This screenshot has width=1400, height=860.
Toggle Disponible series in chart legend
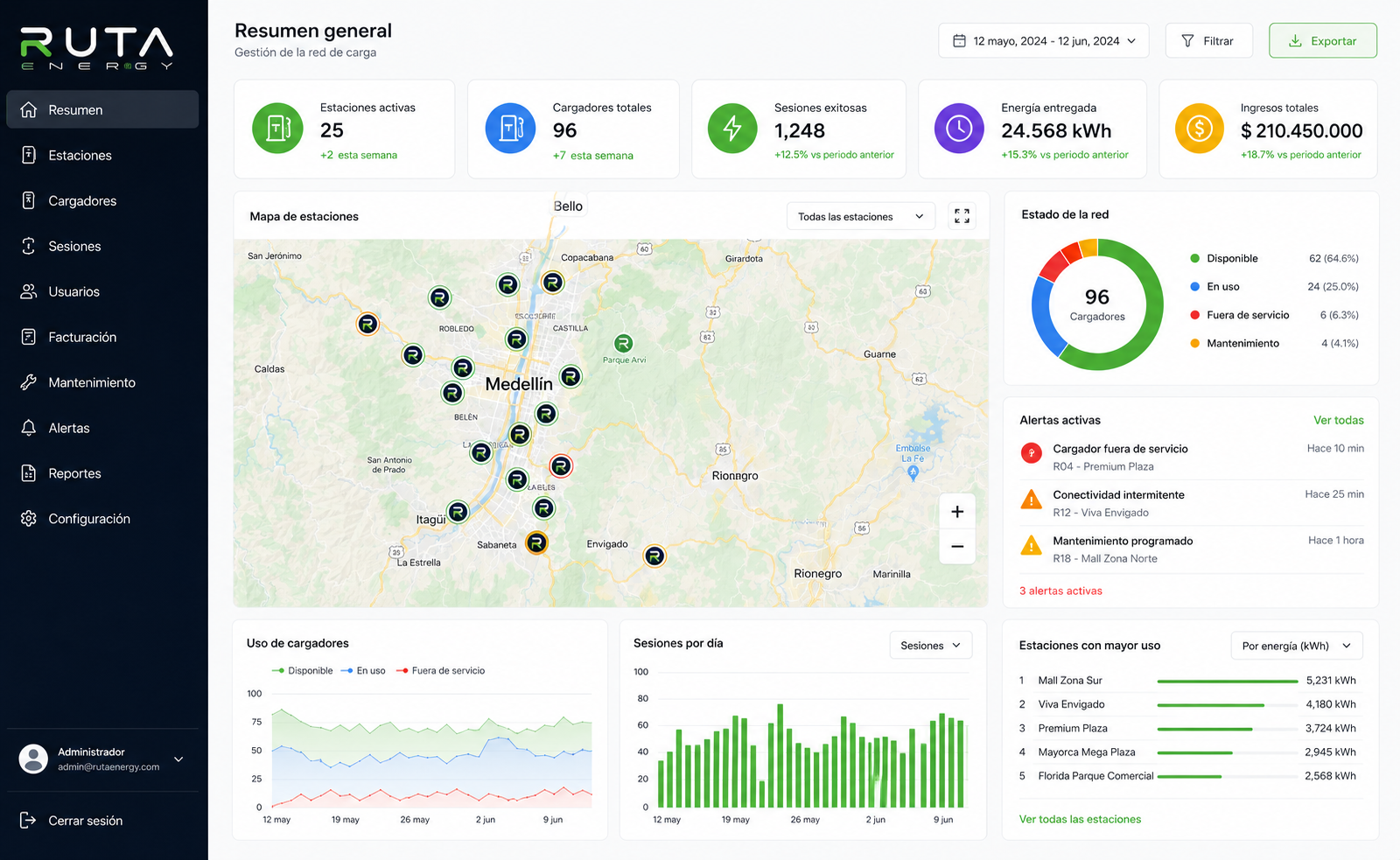[303, 671]
